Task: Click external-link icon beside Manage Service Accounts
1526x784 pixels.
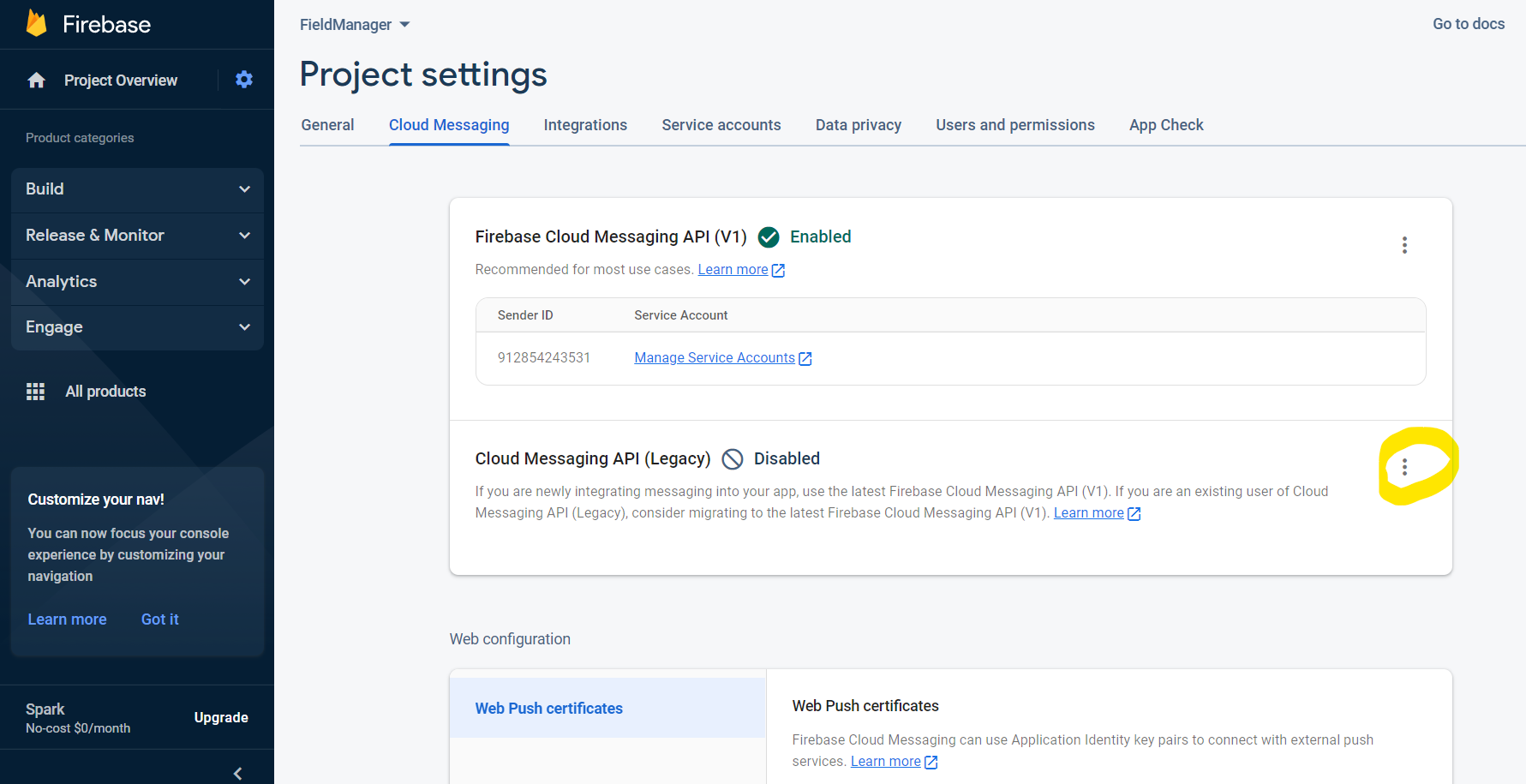Action: click(805, 359)
